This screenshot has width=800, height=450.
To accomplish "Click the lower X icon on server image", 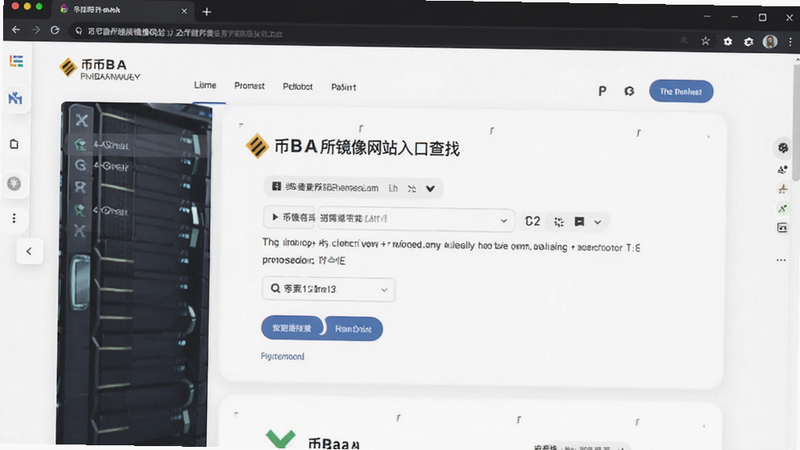I will tap(80, 231).
